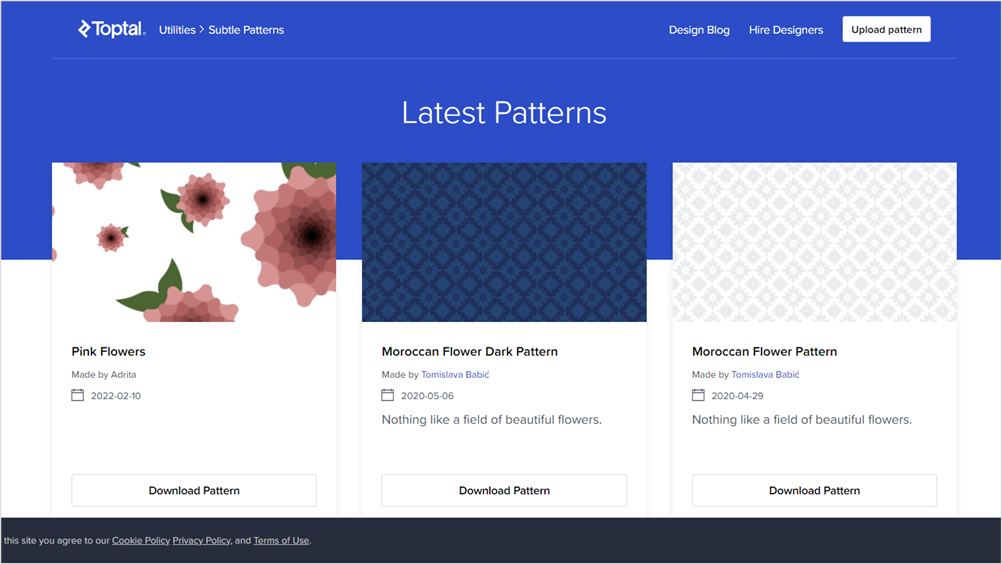Open light Moroccan Flower Pattern thumbnail
1002x564 pixels.
pyautogui.click(x=814, y=242)
